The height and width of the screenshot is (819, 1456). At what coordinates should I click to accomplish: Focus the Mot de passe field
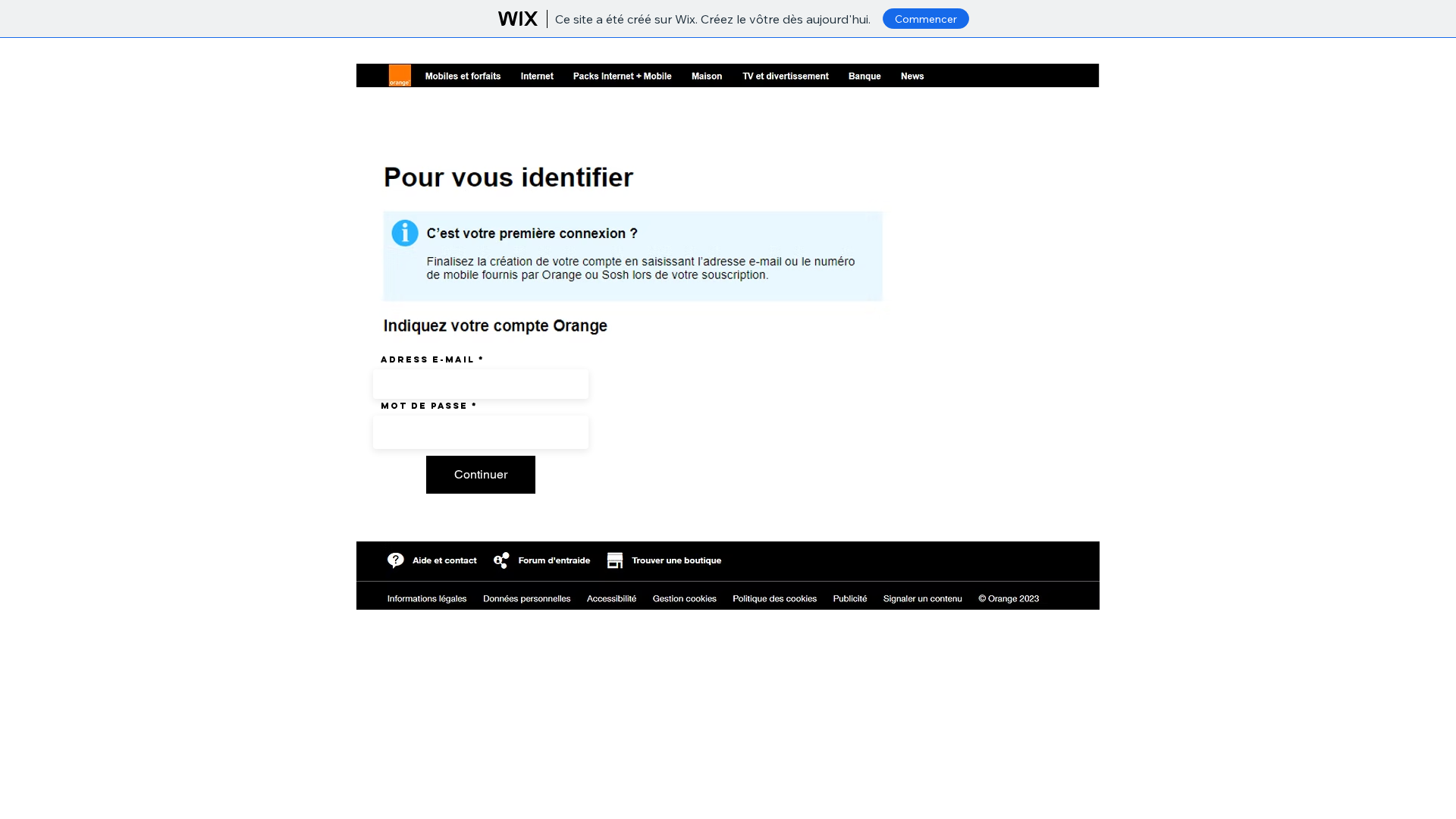[481, 432]
